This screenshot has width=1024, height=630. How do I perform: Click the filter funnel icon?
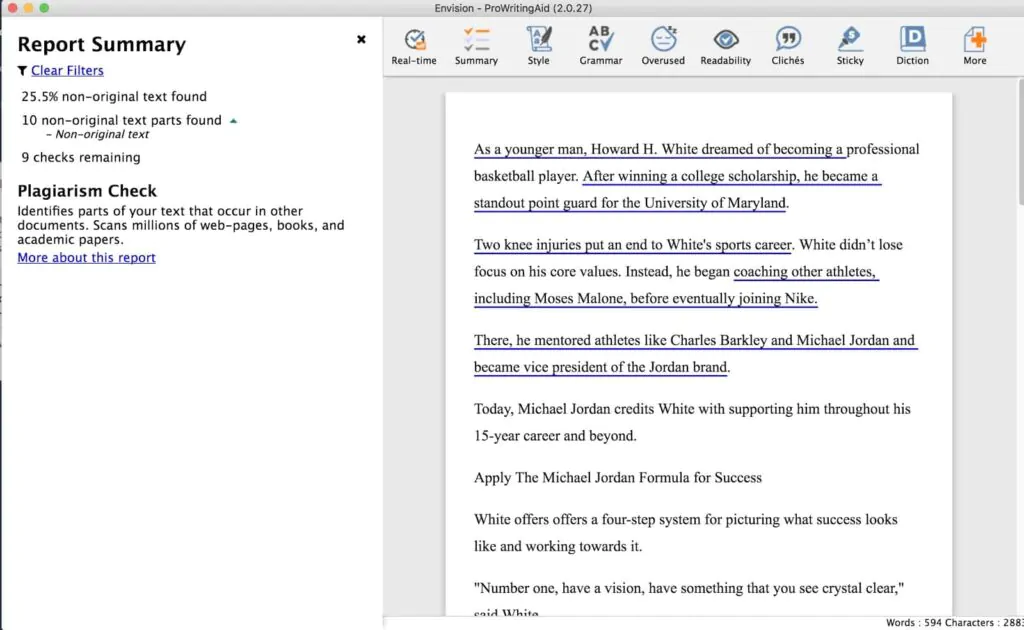(22, 71)
